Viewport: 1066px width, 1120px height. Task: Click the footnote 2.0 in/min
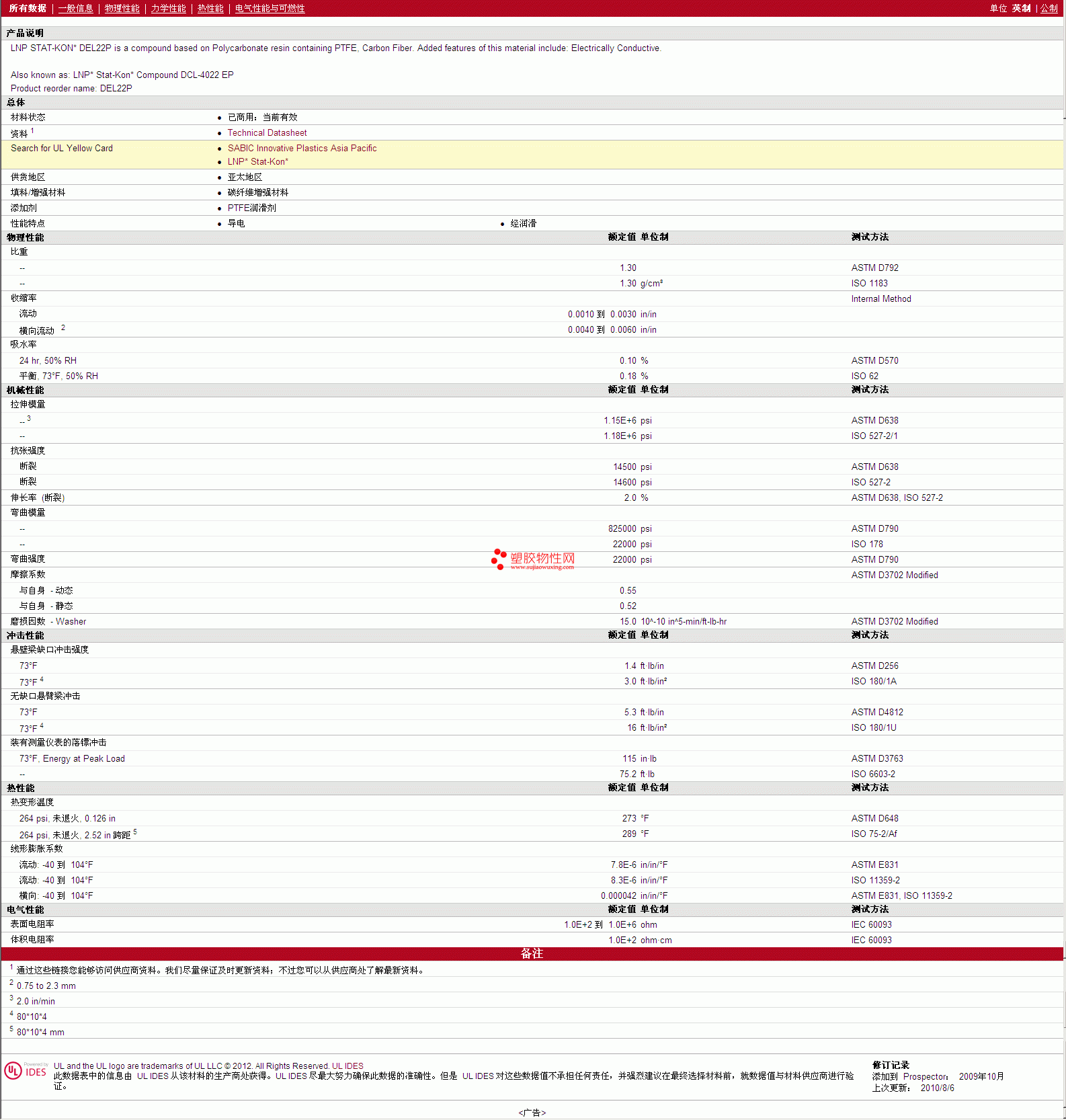point(36,1002)
